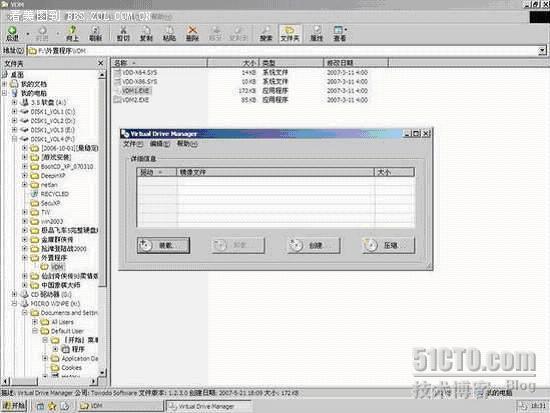Click the Size (大小) column header in VDM dialog
Viewport: 550px width, 413px height.
coord(395,172)
